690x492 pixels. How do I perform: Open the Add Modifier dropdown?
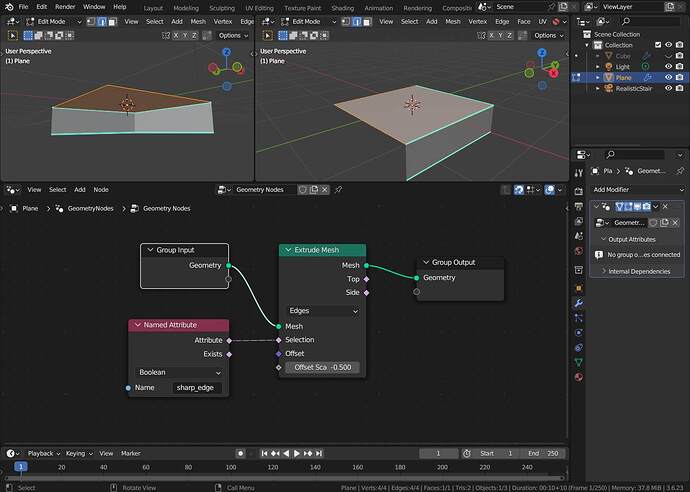coord(637,190)
